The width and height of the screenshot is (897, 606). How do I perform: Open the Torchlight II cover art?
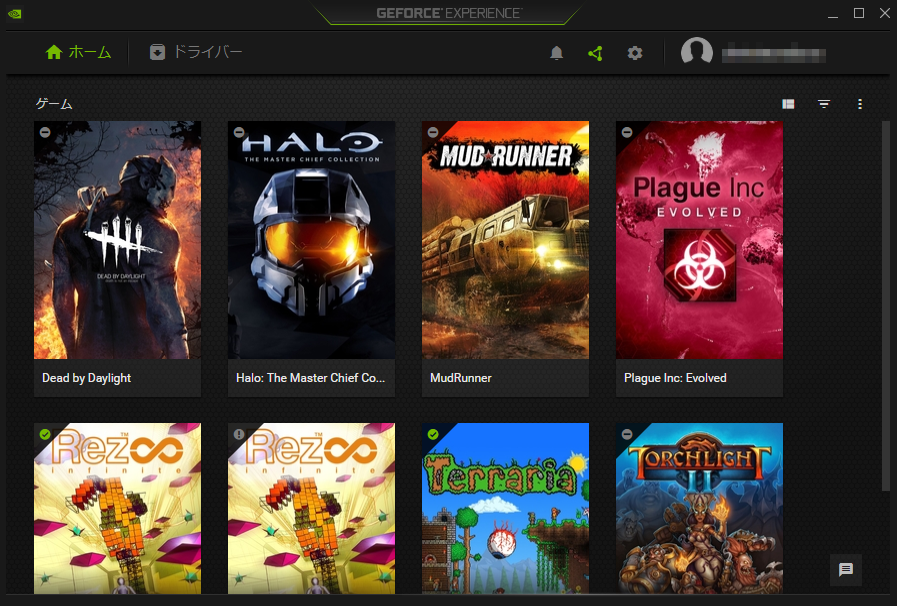coord(699,508)
